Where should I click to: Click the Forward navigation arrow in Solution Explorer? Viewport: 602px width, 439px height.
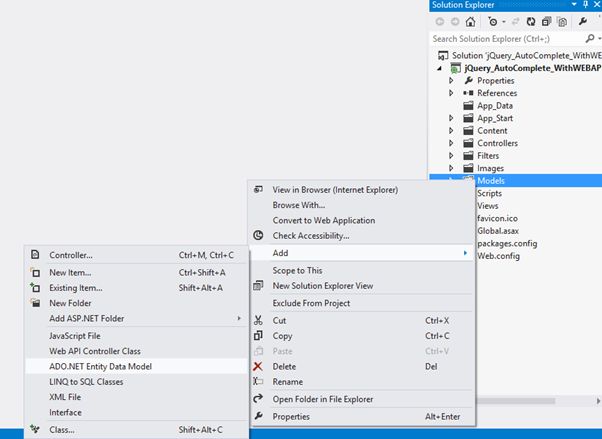click(455, 22)
